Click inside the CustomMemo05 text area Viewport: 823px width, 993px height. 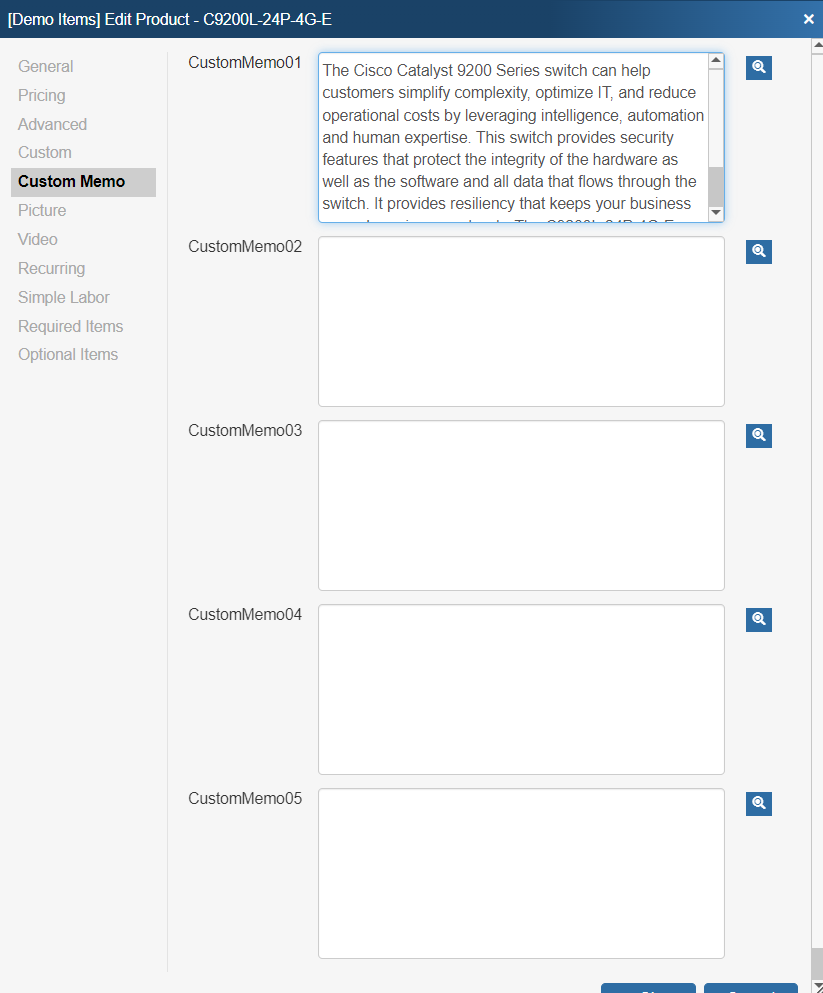(x=521, y=874)
